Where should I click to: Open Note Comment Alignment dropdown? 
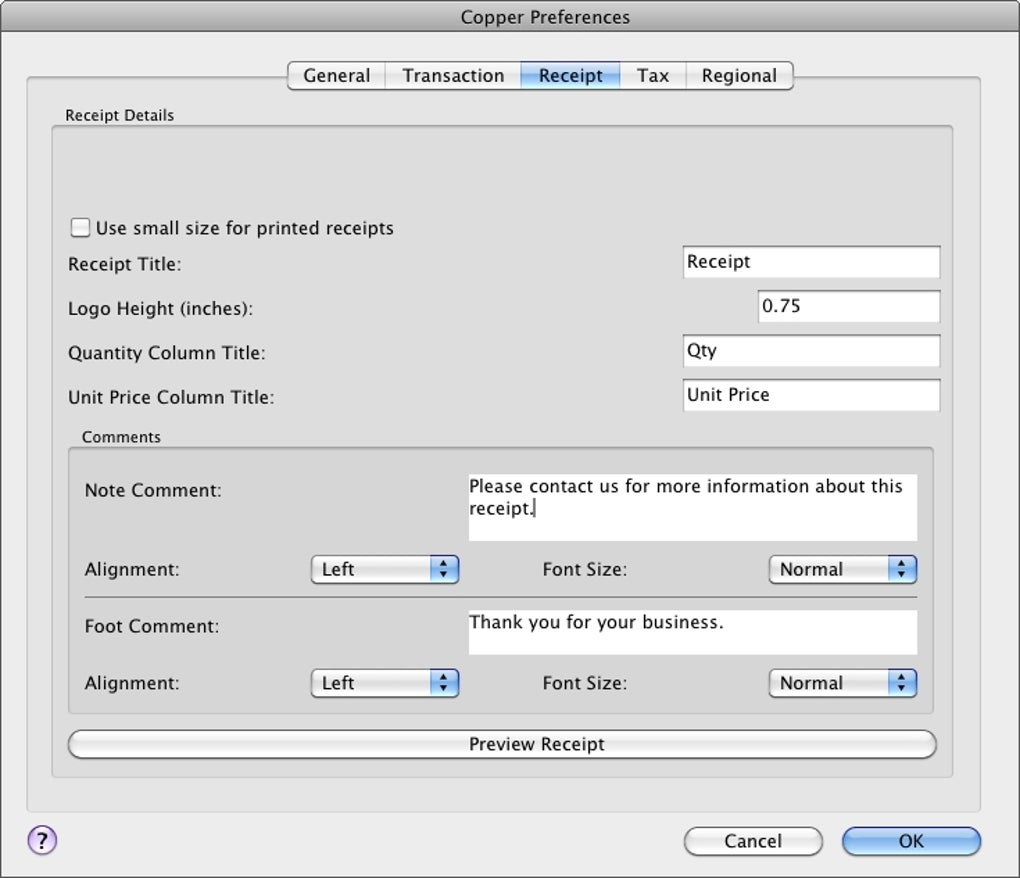click(384, 569)
